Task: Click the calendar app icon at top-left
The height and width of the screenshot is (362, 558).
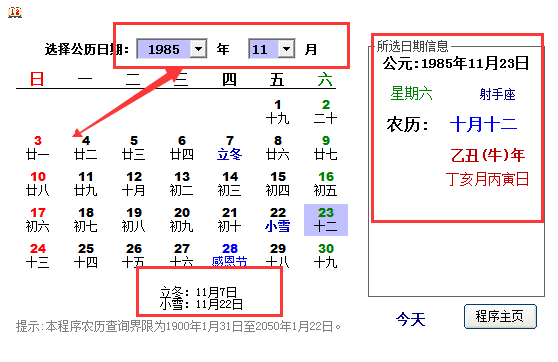Action: 15,12
